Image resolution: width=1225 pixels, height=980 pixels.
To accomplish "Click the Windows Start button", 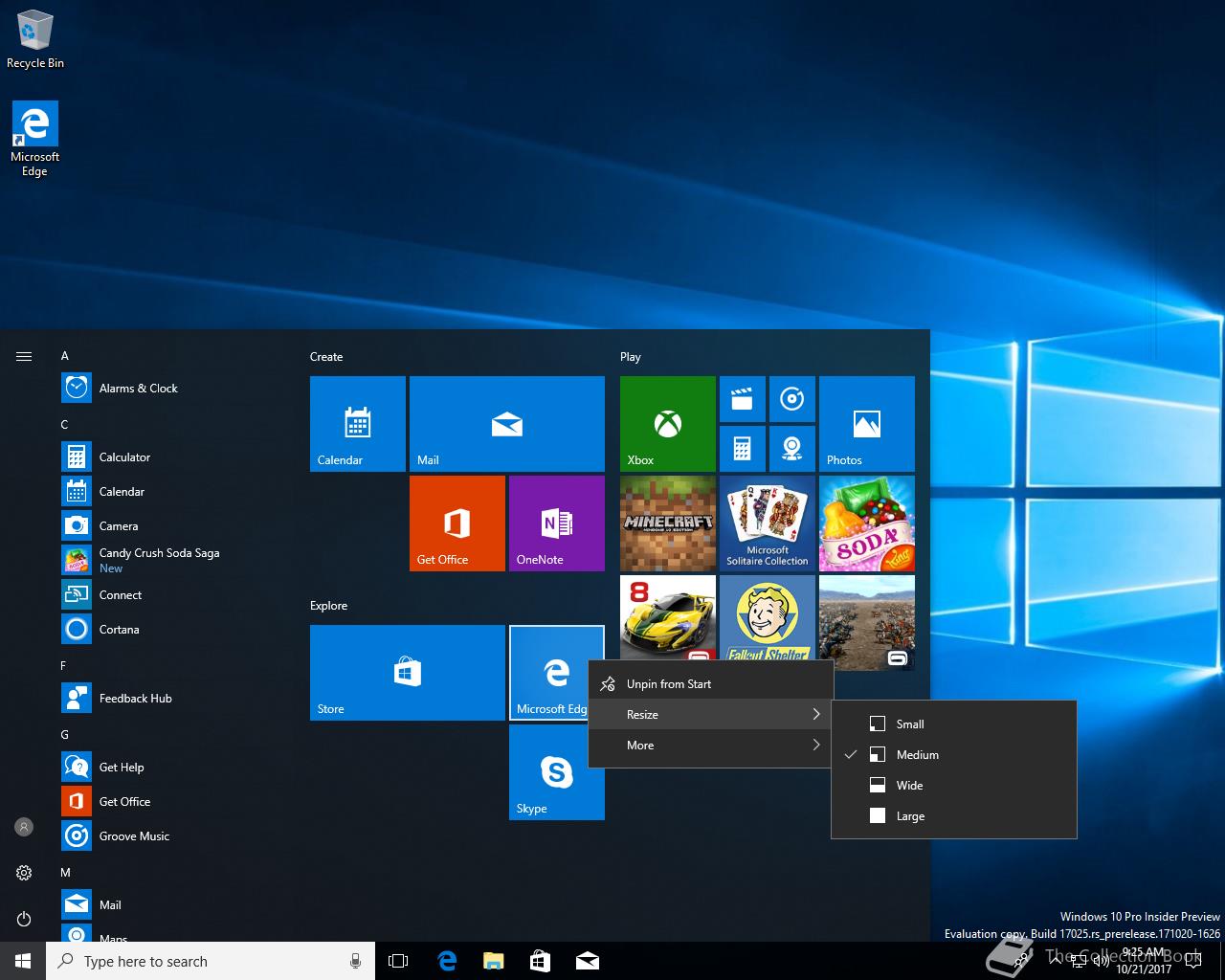I will tap(23, 961).
